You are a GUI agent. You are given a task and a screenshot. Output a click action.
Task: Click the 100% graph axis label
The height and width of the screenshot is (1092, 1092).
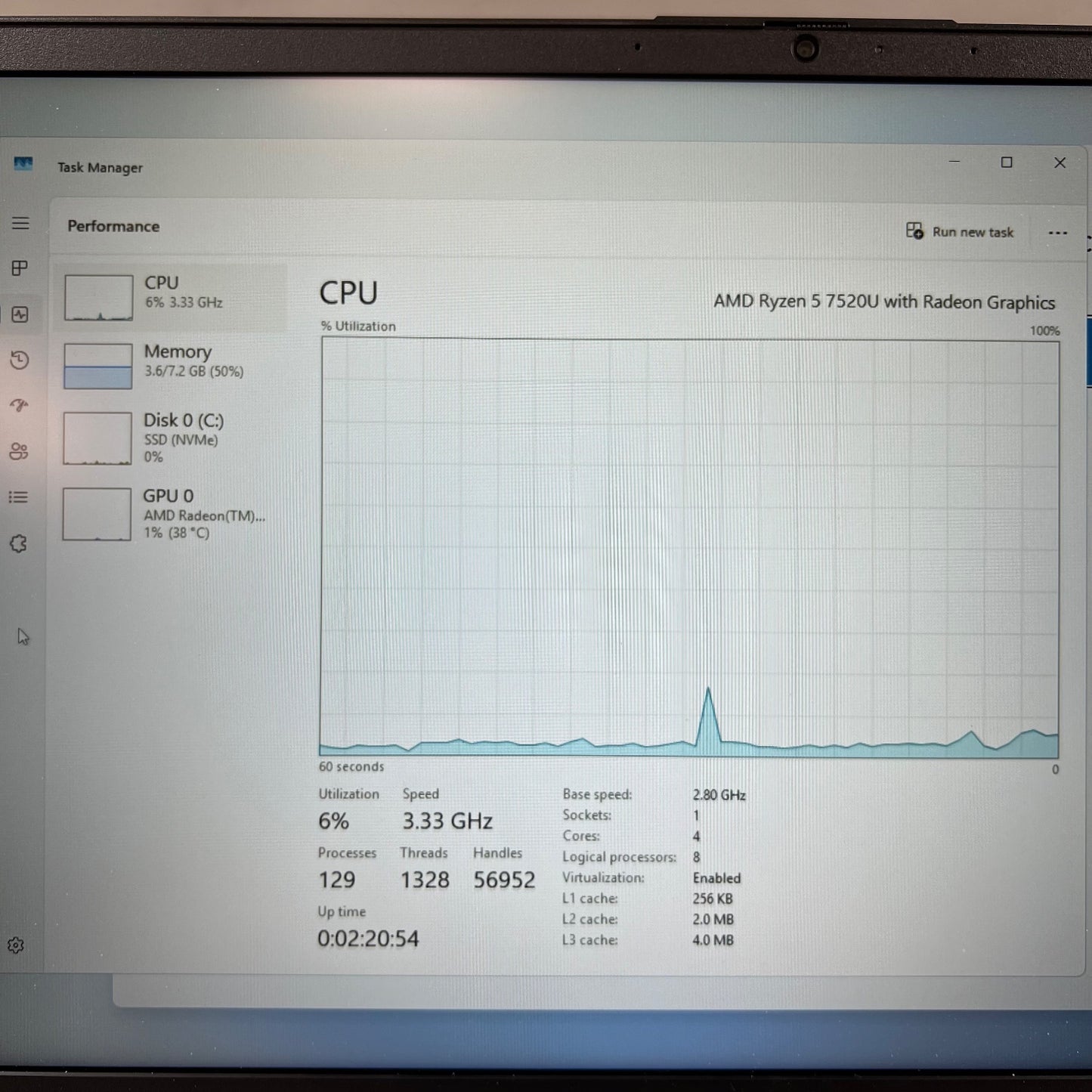pyautogui.click(x=1044, y=331)
